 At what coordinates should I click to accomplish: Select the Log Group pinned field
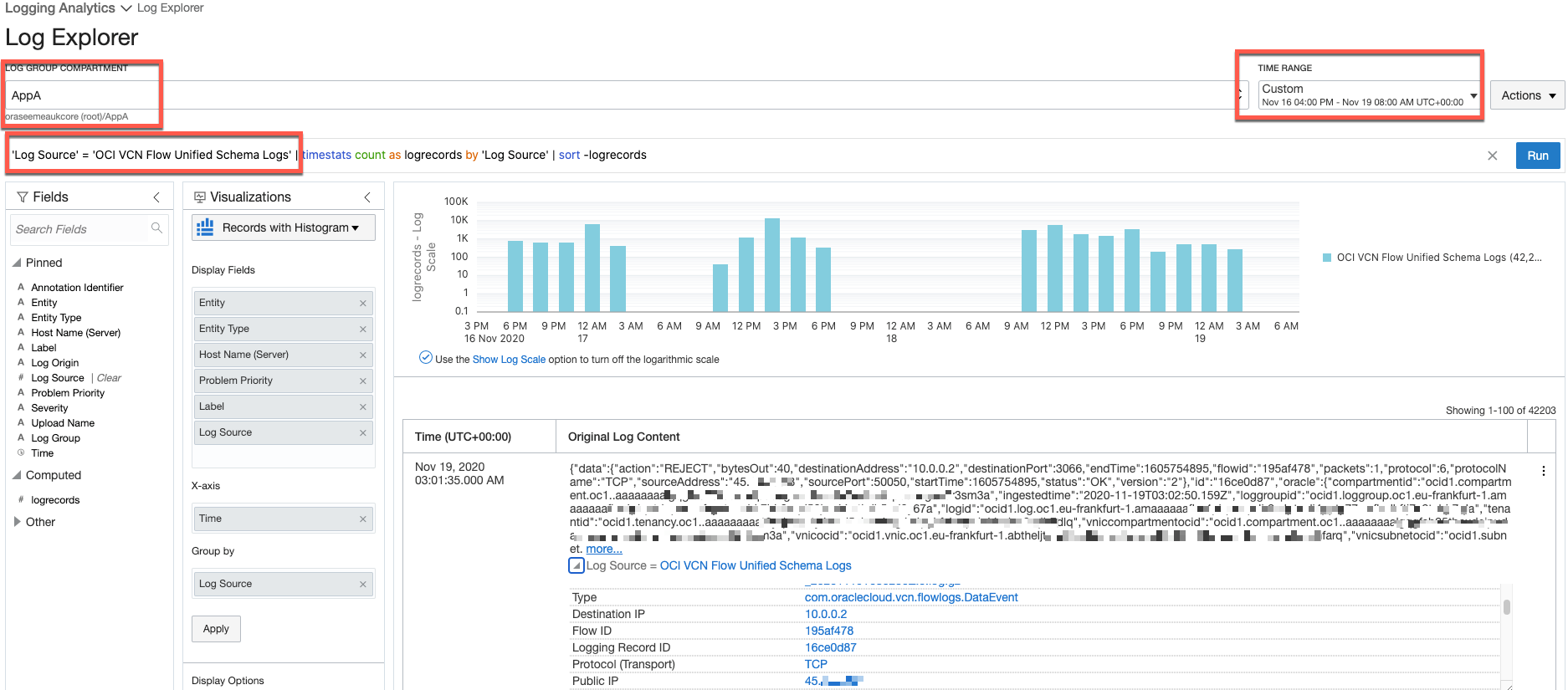pyautogui.click(x=56, y=438)
